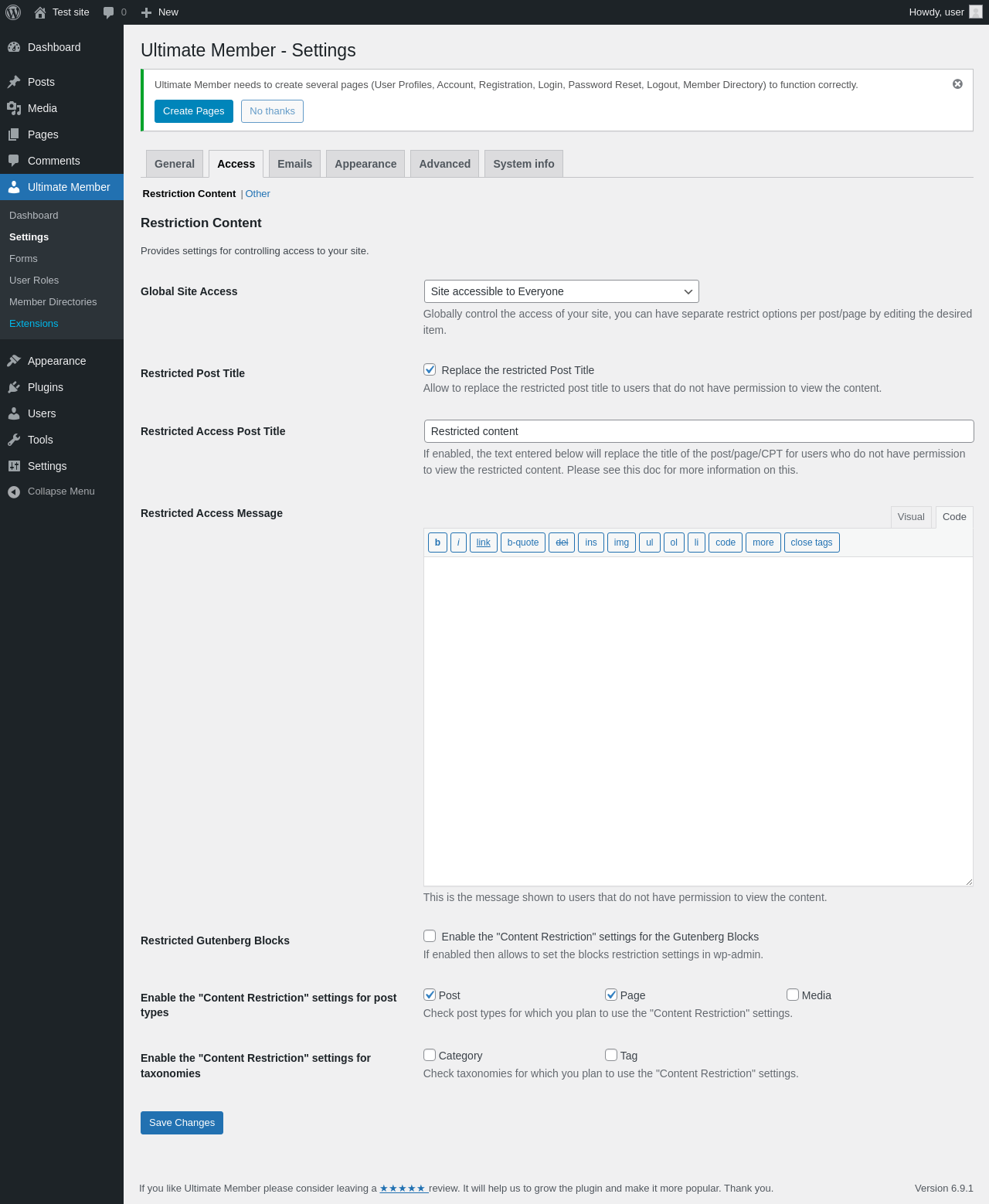Switch editor to Visual mode

tap(911, 517)
